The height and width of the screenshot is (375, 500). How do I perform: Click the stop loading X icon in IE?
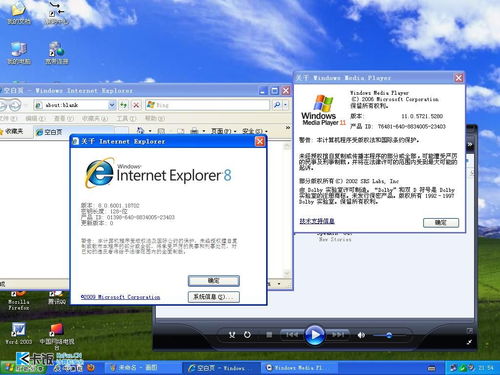click(x=136, y=105)
